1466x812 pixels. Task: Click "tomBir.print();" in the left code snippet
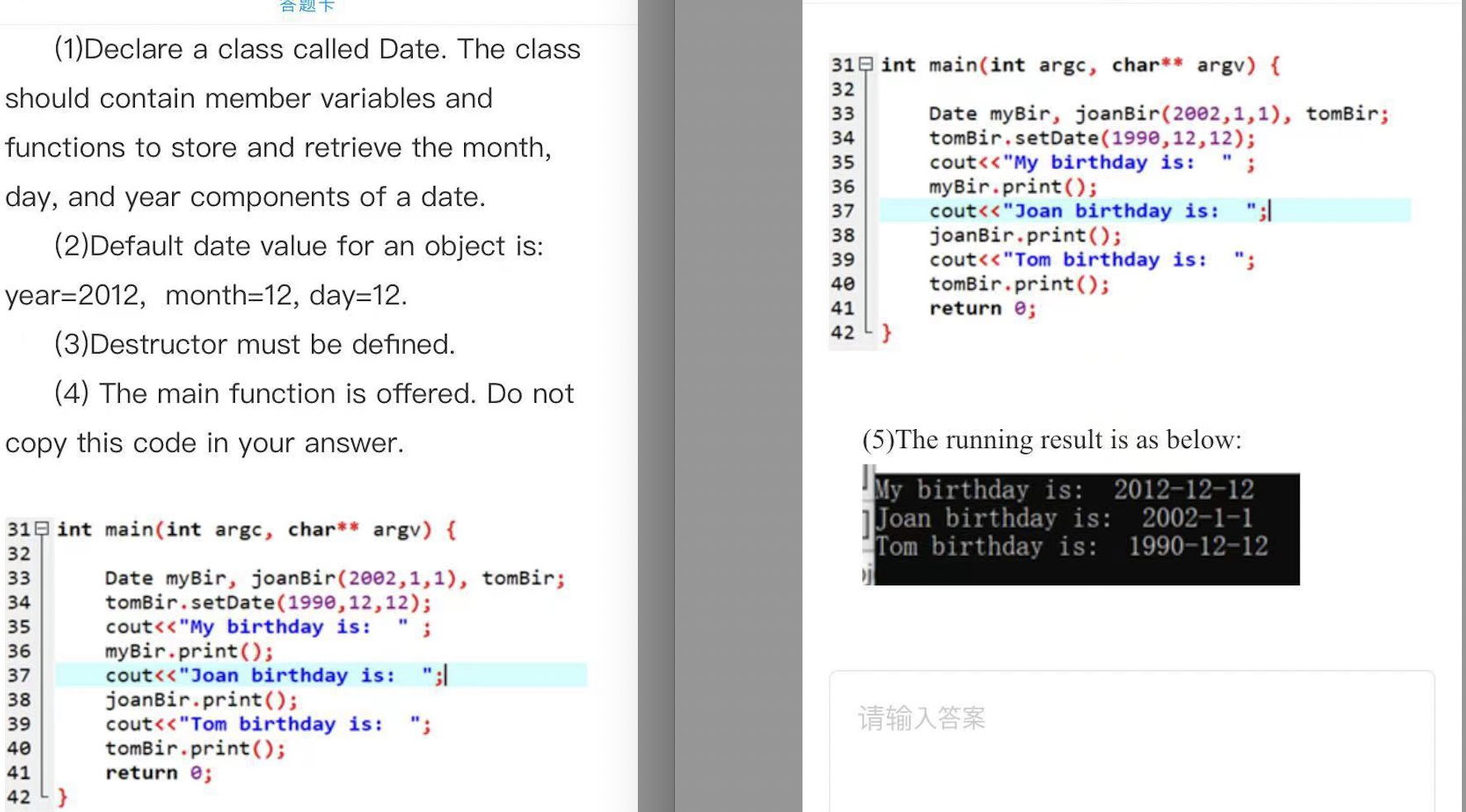(195, 748)
